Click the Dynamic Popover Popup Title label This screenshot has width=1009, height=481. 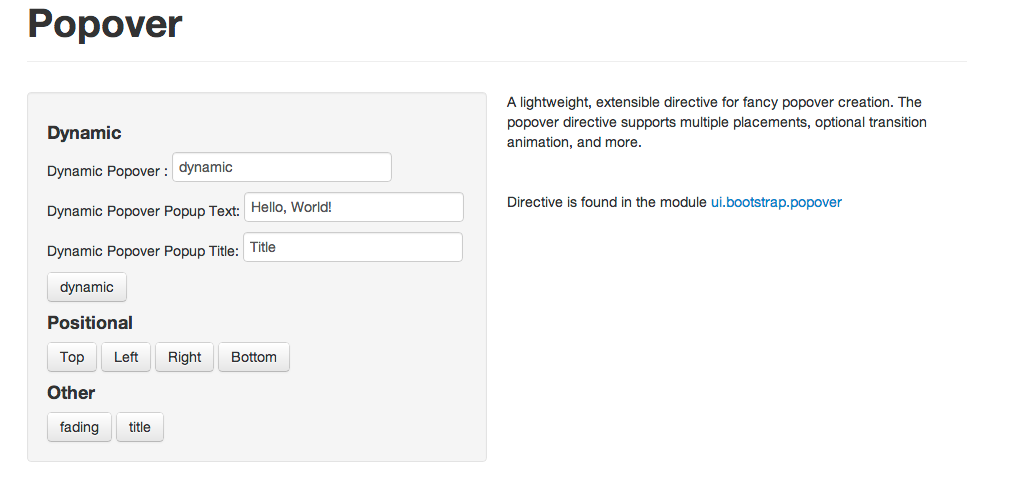(x=143, y=251)
